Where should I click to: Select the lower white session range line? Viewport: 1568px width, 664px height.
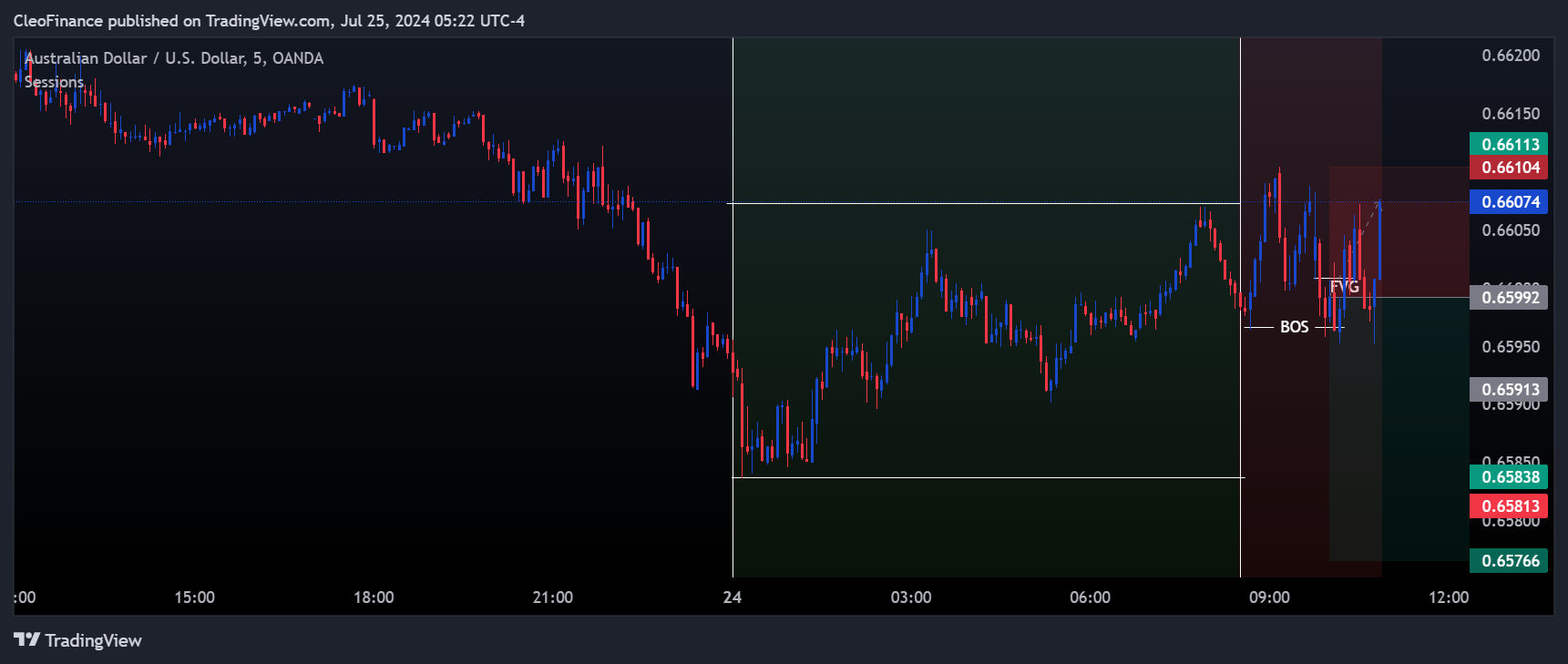pyautogui.click(x=988, y=477)
